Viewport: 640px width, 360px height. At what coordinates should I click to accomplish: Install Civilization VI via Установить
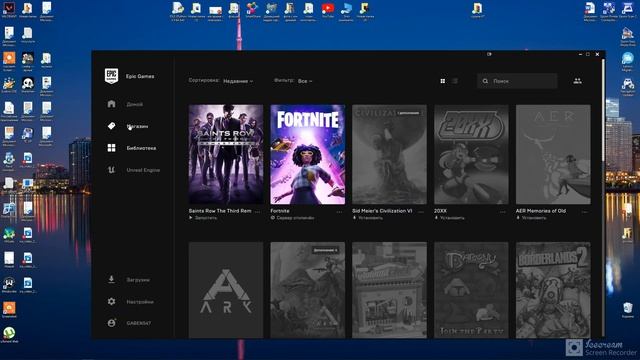point(367,218)
